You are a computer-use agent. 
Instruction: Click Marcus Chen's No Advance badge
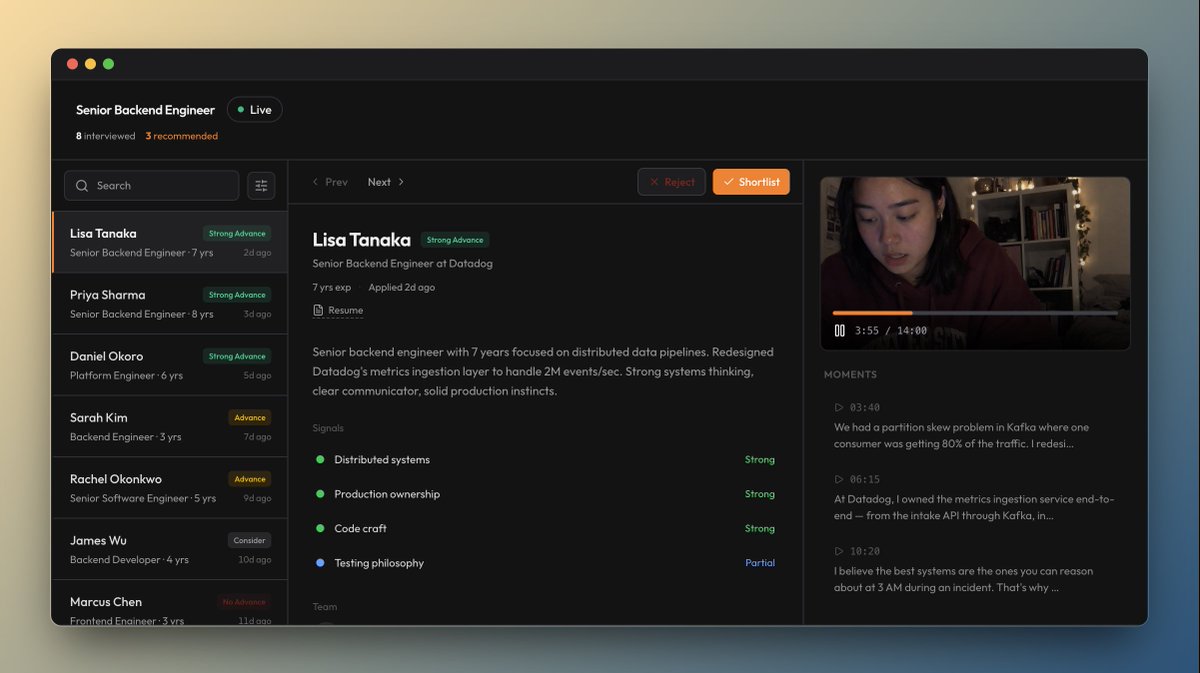(x=244, y=602)
